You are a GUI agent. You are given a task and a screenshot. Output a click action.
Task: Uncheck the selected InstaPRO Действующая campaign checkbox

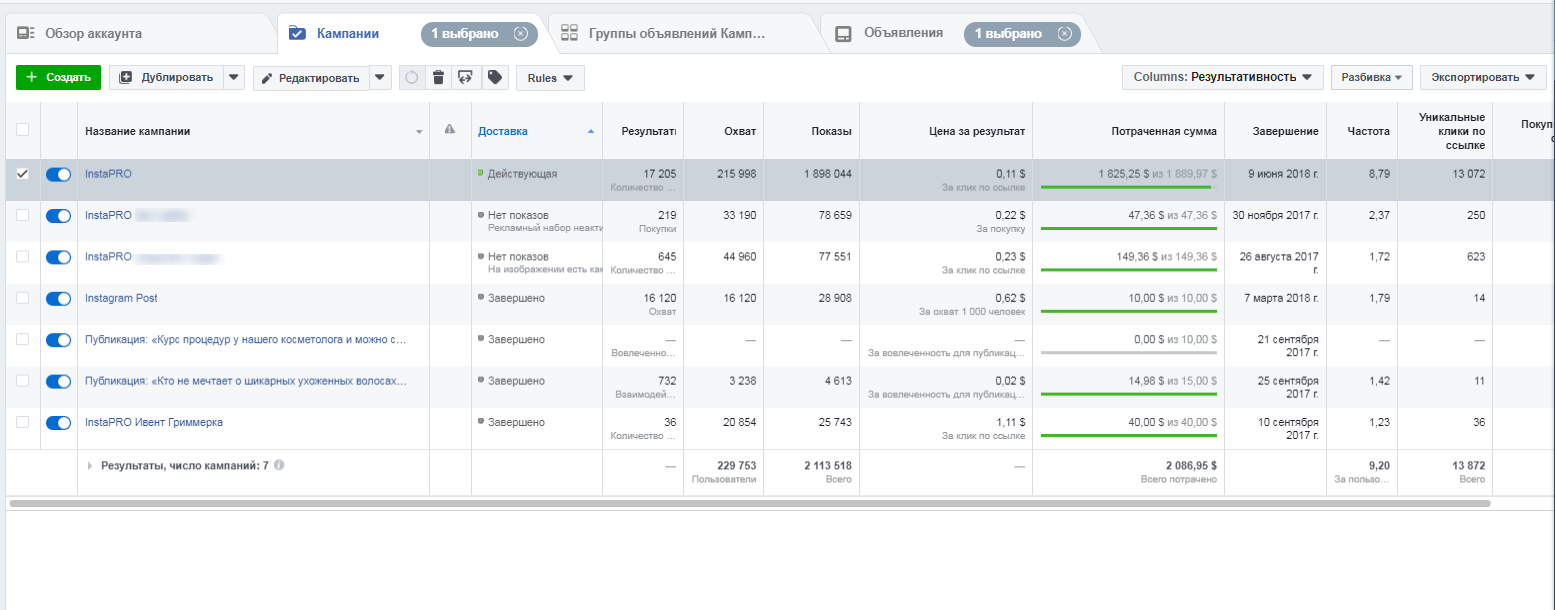pos(23,174)
